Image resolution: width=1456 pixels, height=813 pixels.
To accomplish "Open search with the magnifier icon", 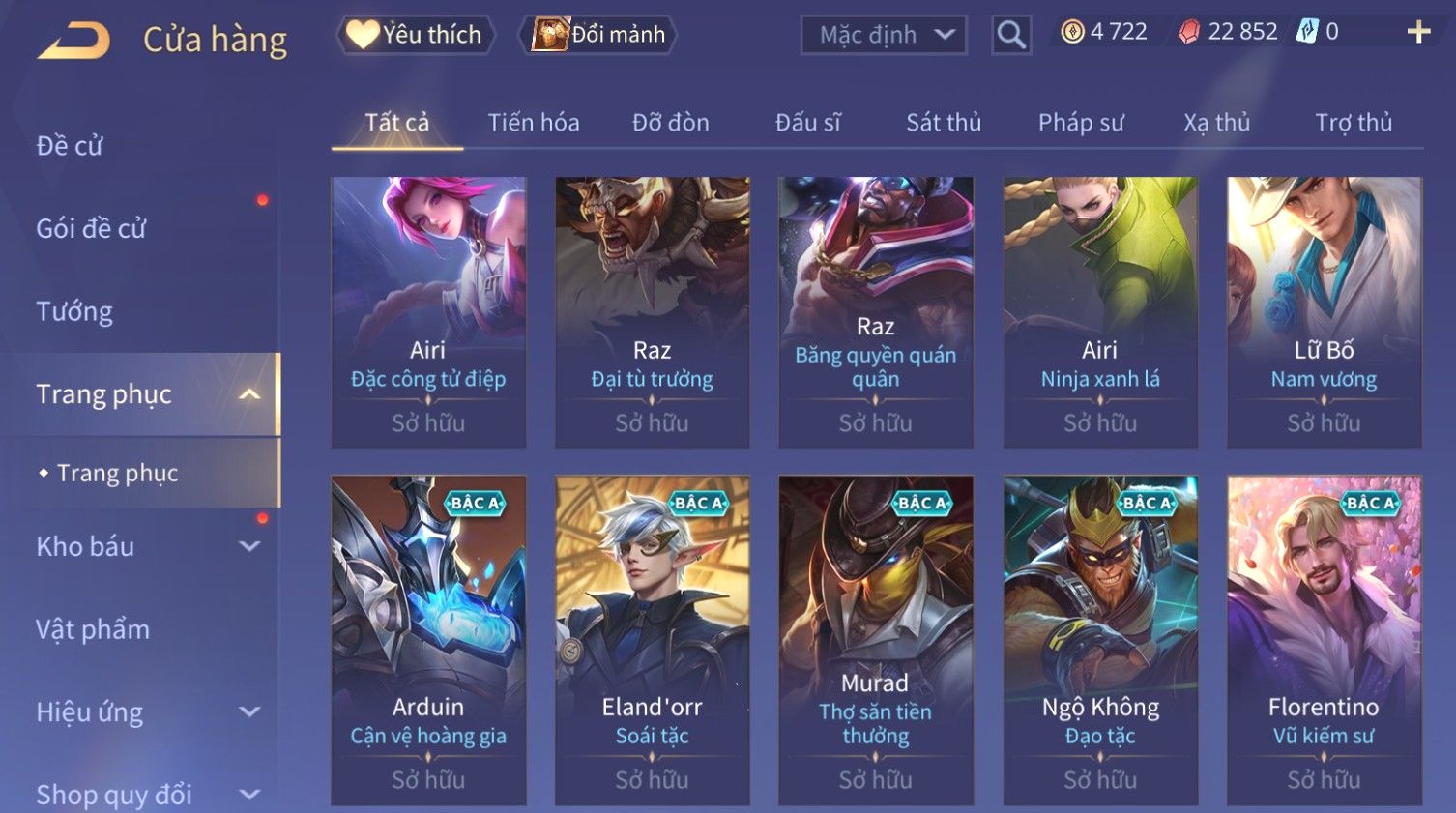I will (x=1011, y=35).
